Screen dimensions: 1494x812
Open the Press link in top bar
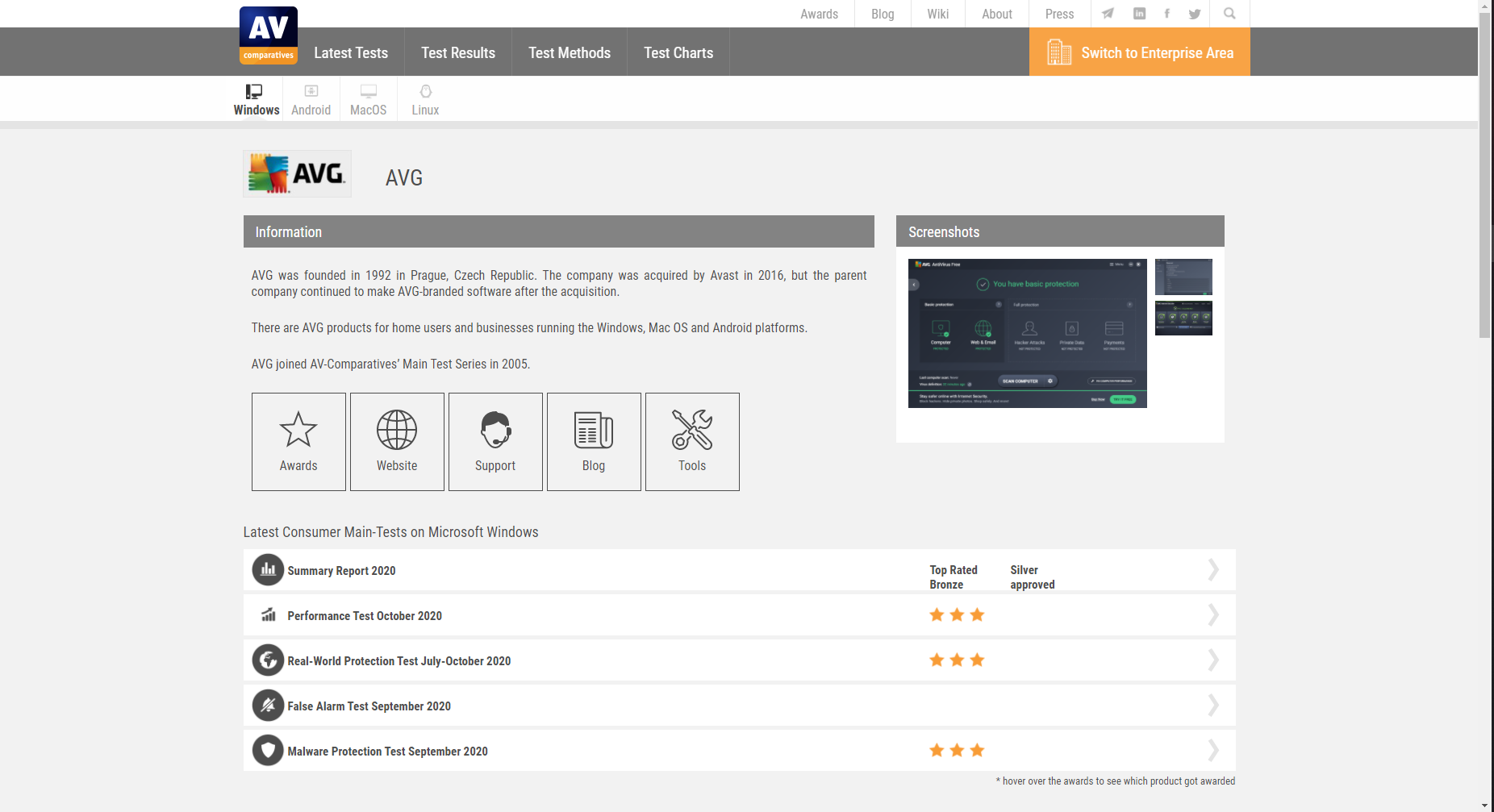point(1059,14)
